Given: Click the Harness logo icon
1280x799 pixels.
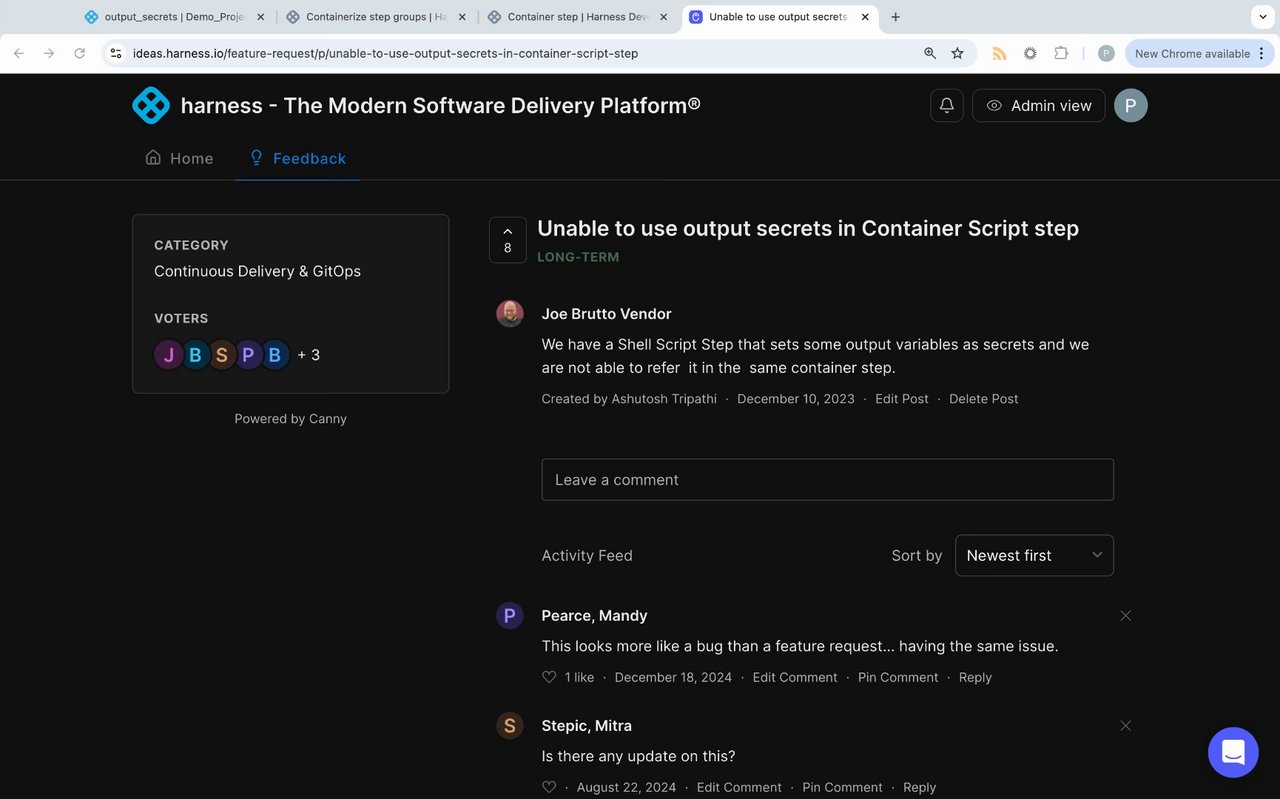Looking at the screenshot, I should click(151, 105).
